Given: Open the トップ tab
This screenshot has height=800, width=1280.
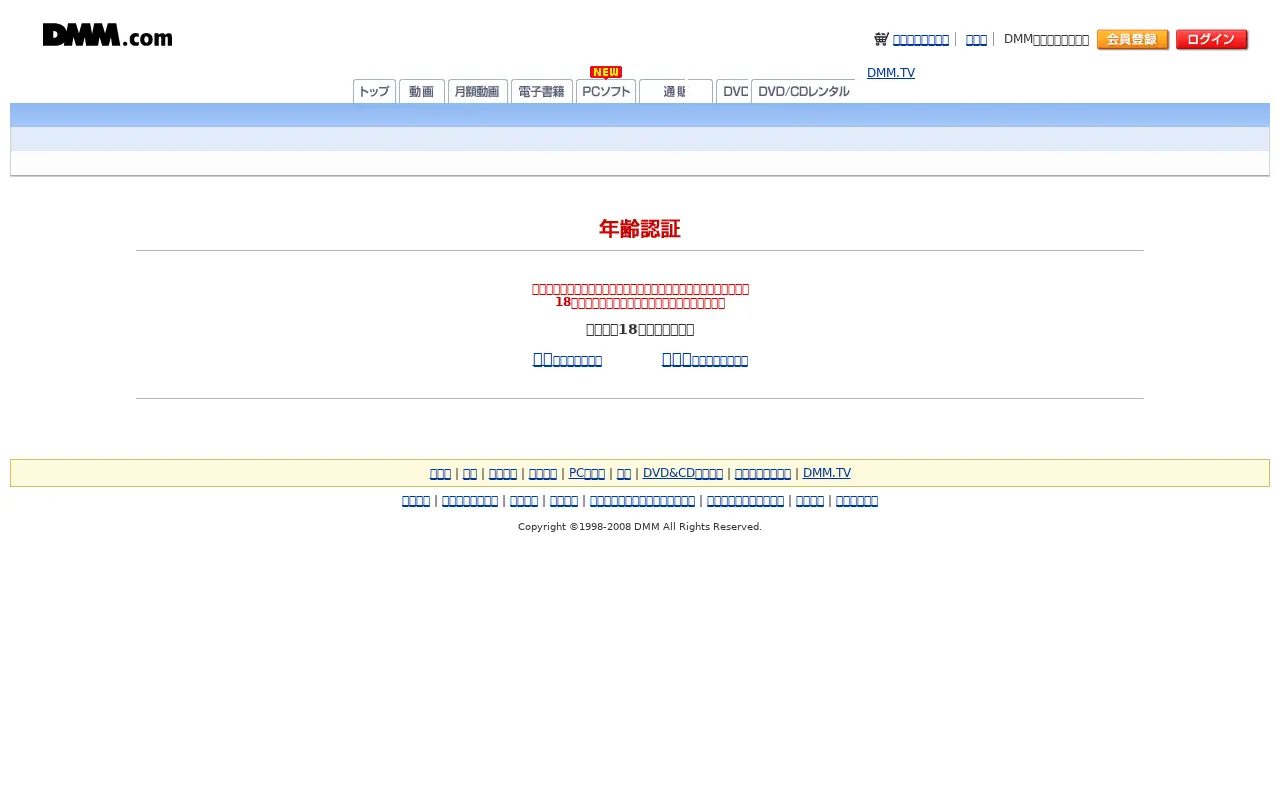Looking at the screenshot, I should [x=374, y=91].
